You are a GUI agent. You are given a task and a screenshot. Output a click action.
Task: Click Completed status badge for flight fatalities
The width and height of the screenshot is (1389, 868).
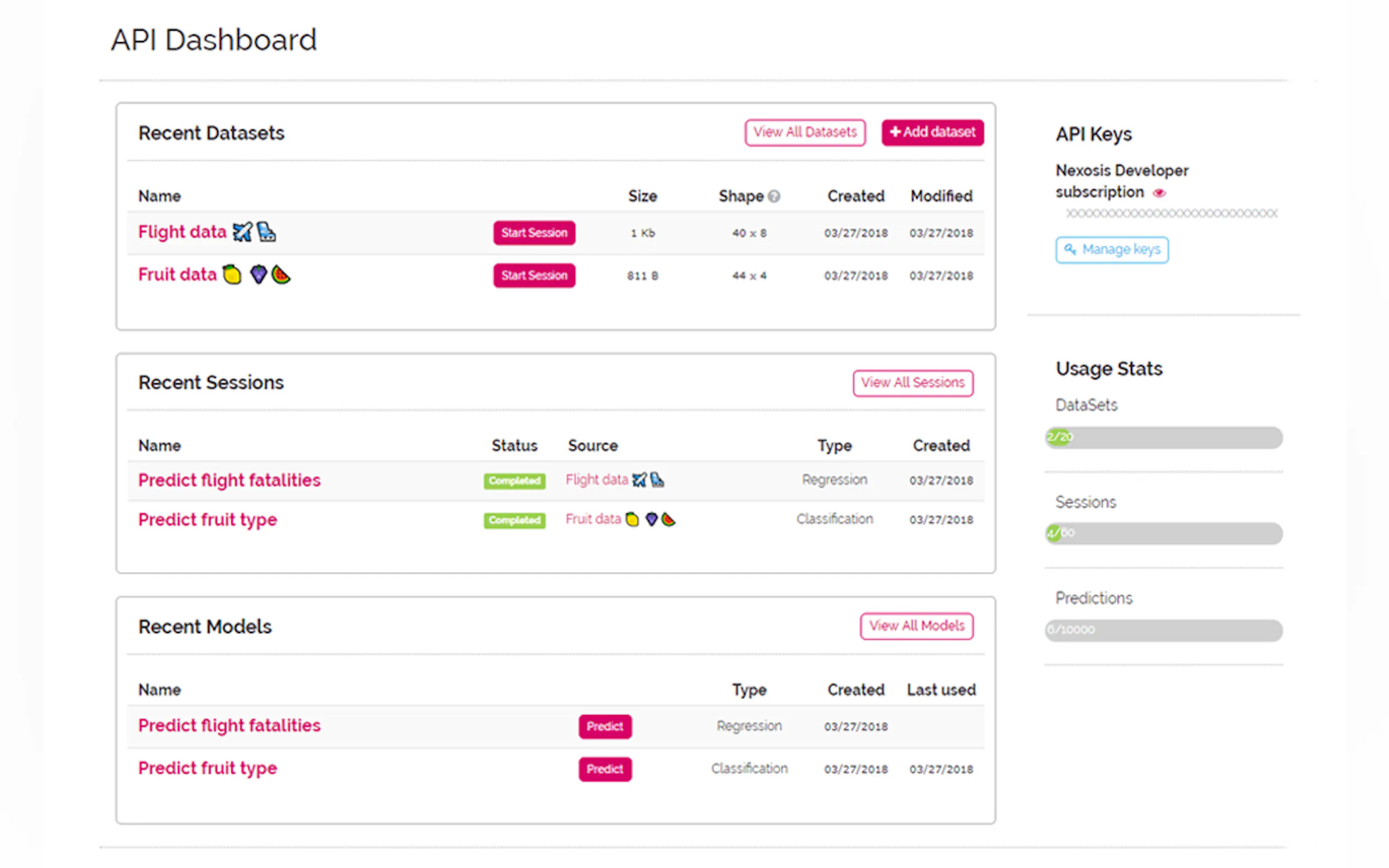[x=514, y=480]
